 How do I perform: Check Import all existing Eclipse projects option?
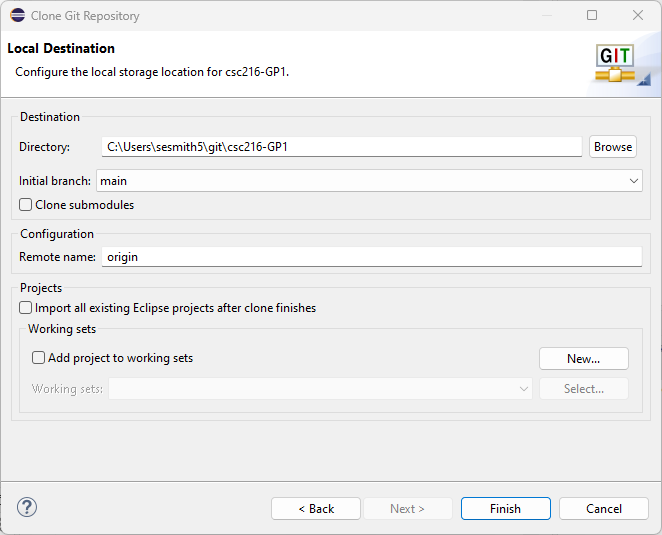(25, 308)
